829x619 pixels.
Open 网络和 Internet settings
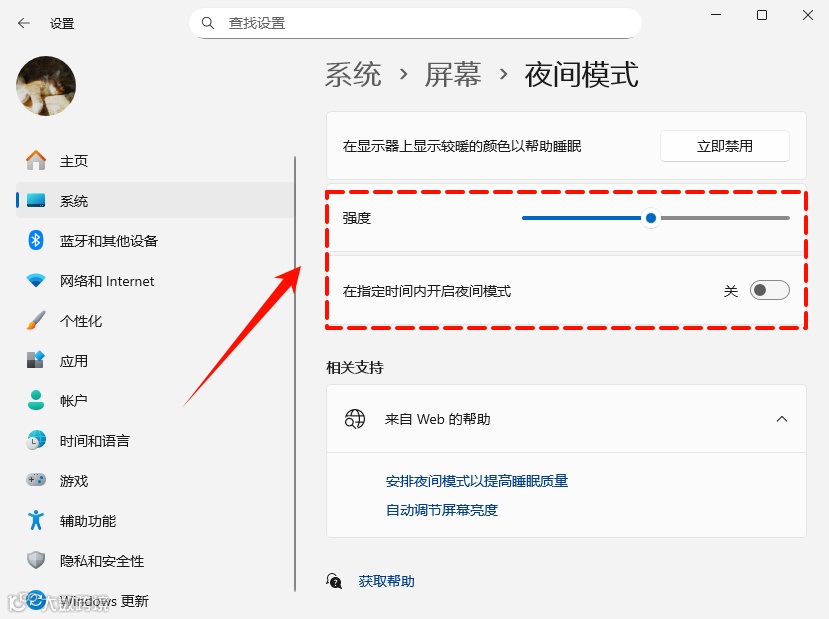155,281
